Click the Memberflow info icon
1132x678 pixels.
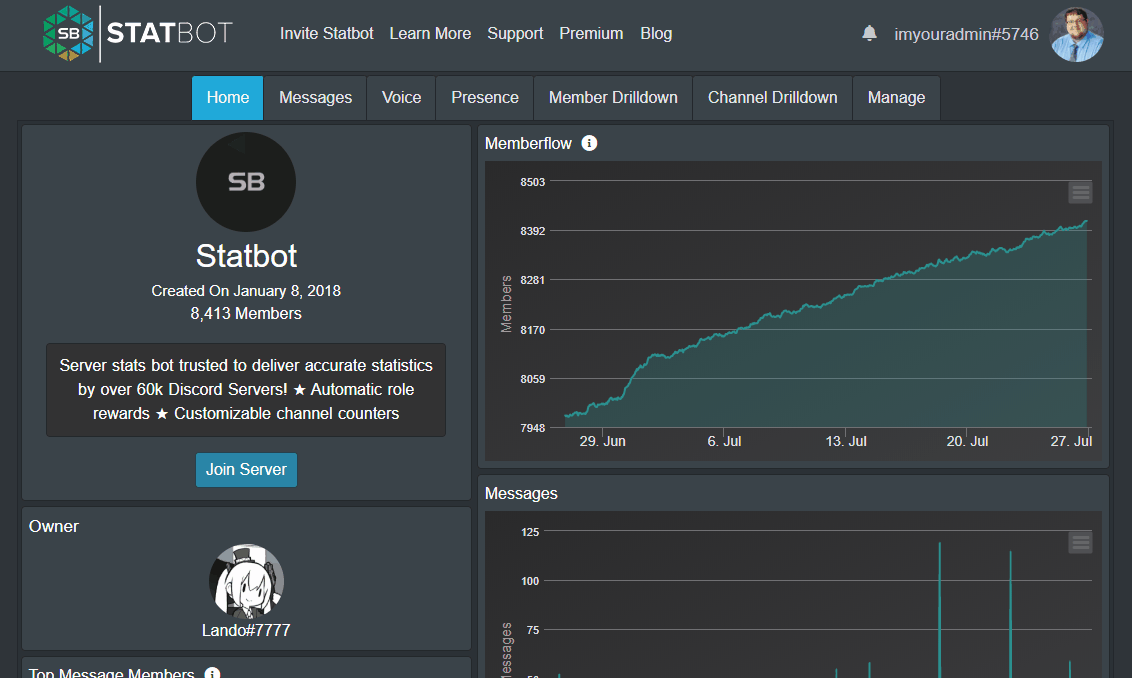(589, 143)
